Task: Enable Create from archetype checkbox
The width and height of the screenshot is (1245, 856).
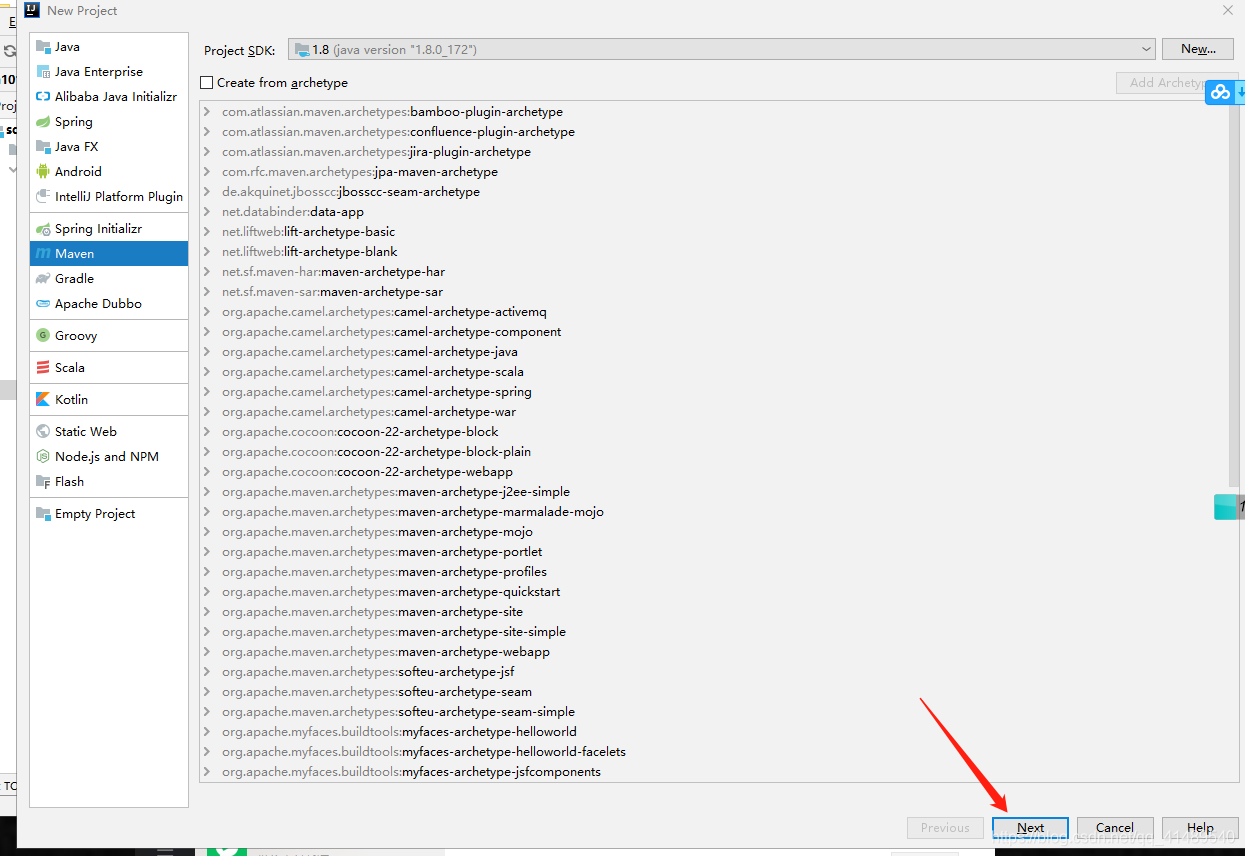Action: click(207, 83)
